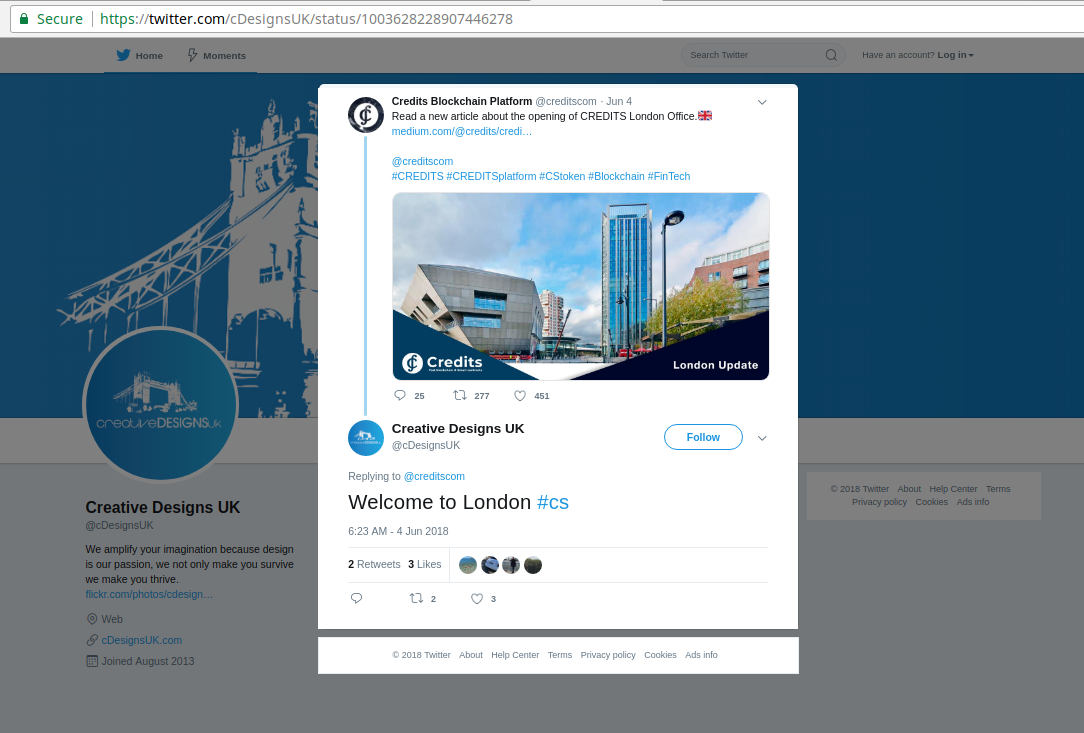Reply to the Credits tweet with 25 replies
This screenshot has width=1084, height=733.
(x=400, y=396)
